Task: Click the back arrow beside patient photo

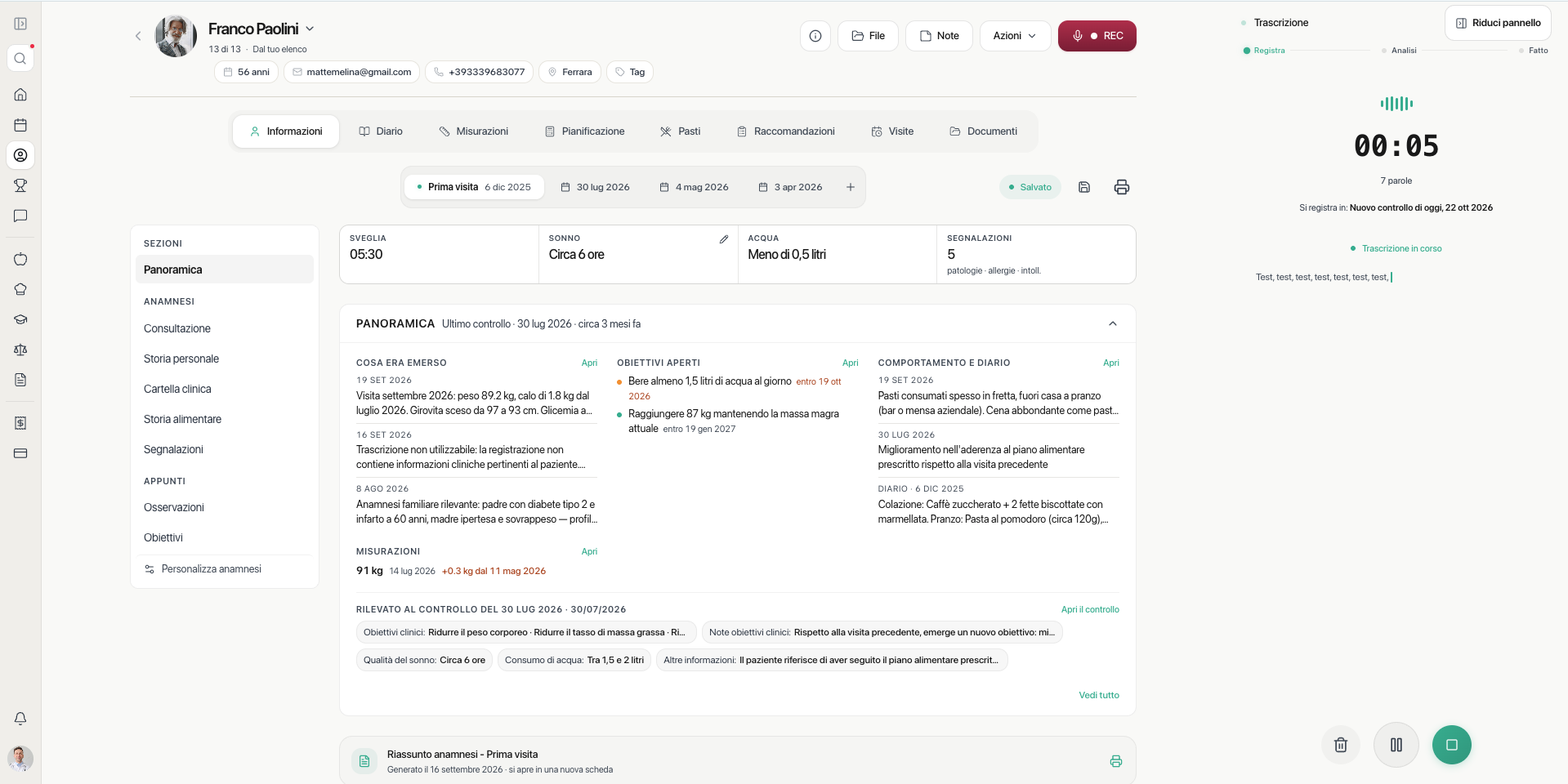Action: pyautogui.click(x=138, y=36)
